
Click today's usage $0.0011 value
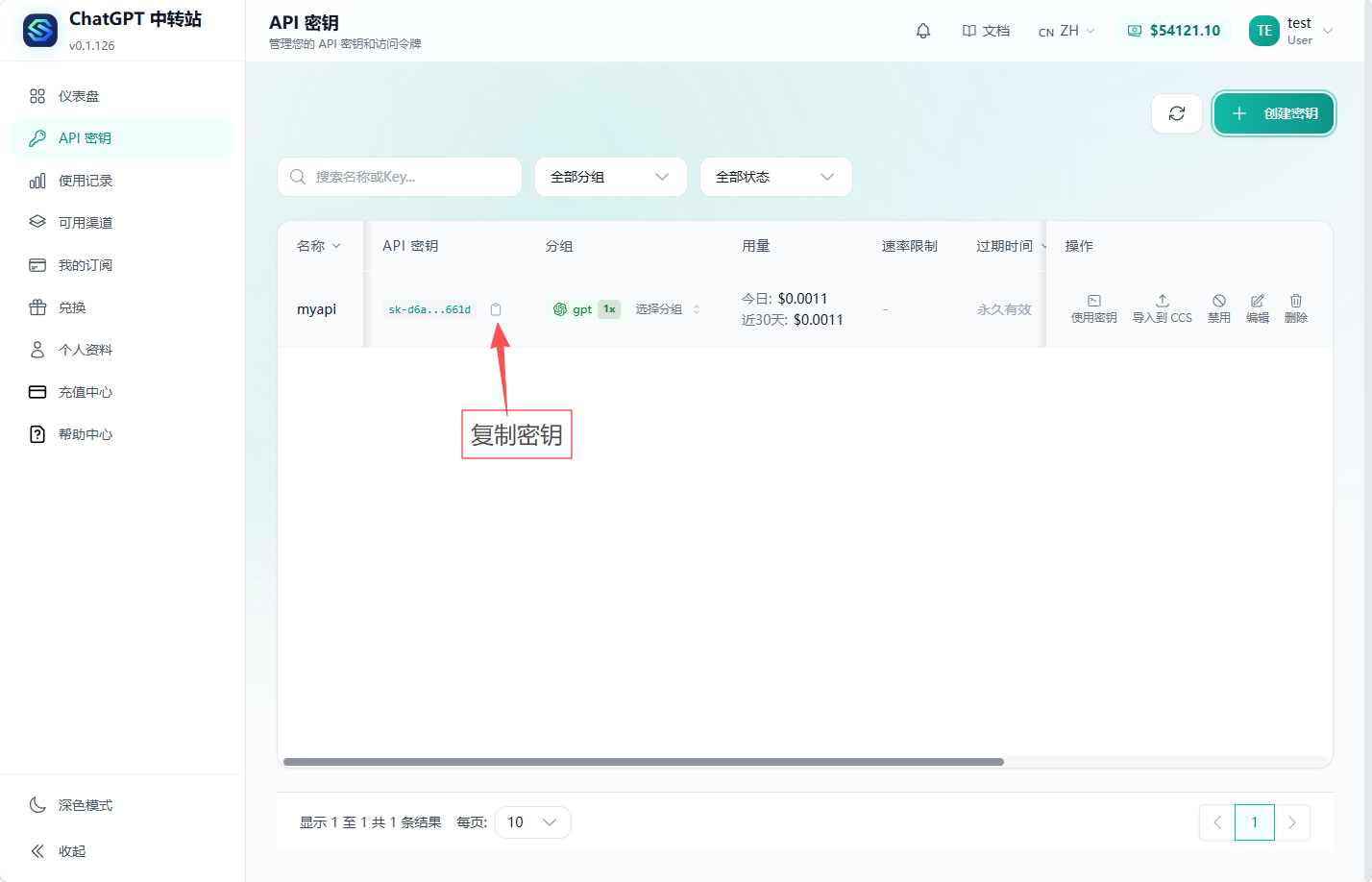[x=802, y=299]
